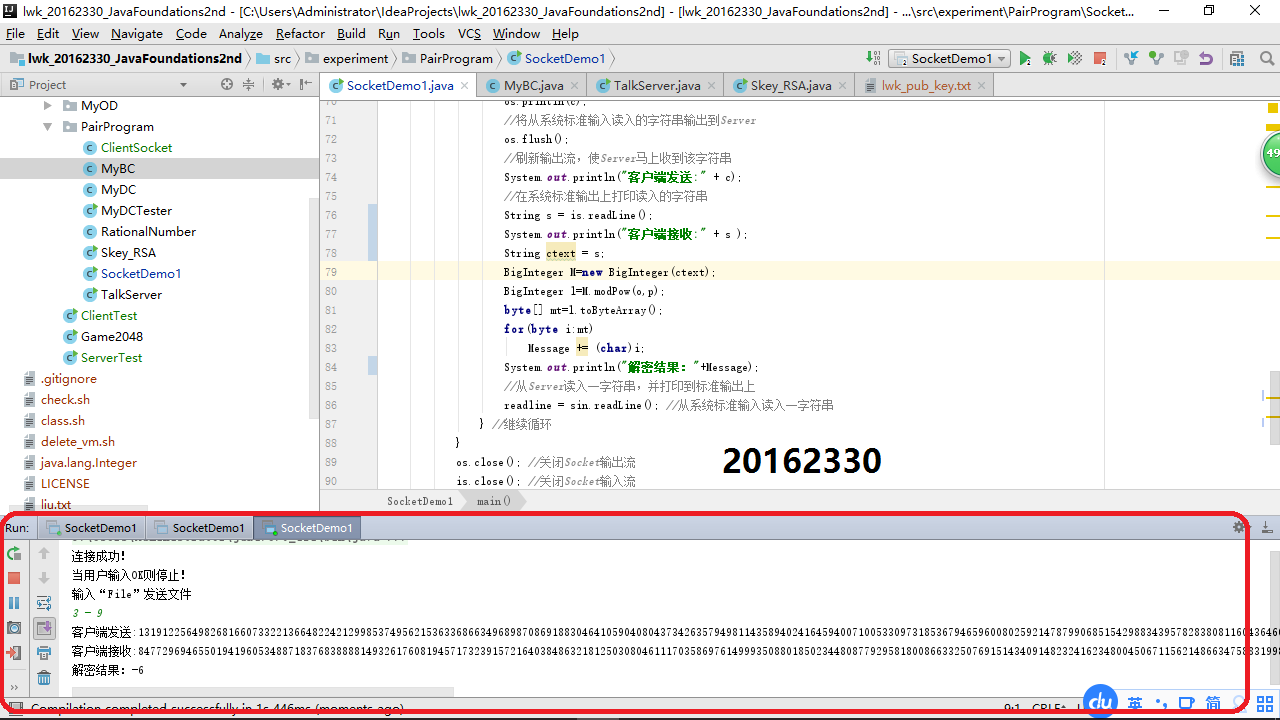The height and width of the screenshot is (720, 1280).
Task: Select the .gitignore file
Action: point(69,378)
